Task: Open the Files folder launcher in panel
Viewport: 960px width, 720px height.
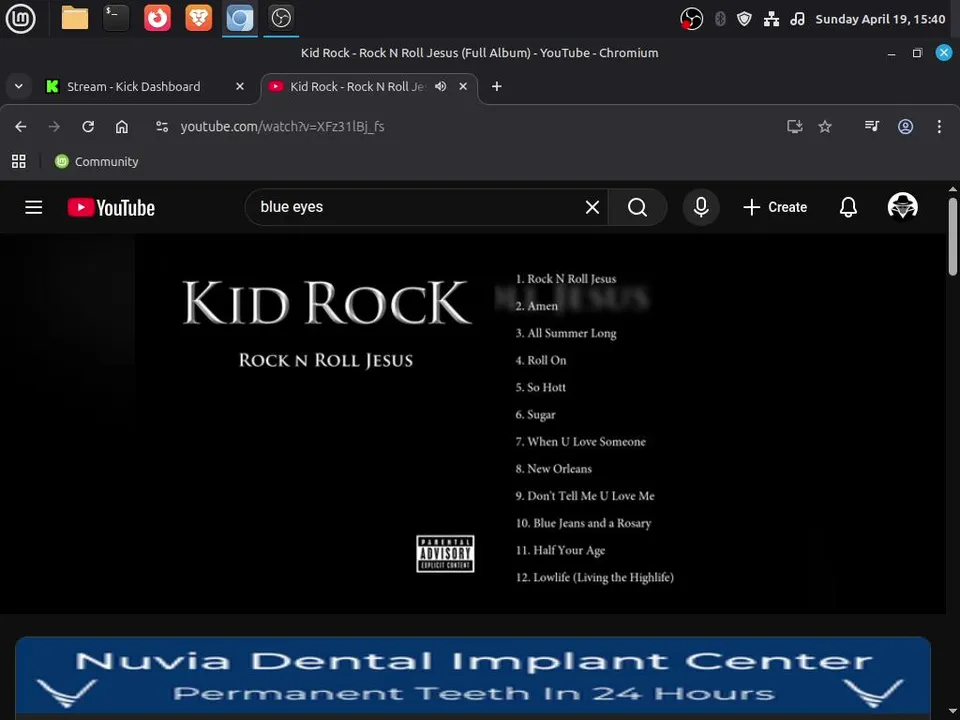Action: point(75,18)
